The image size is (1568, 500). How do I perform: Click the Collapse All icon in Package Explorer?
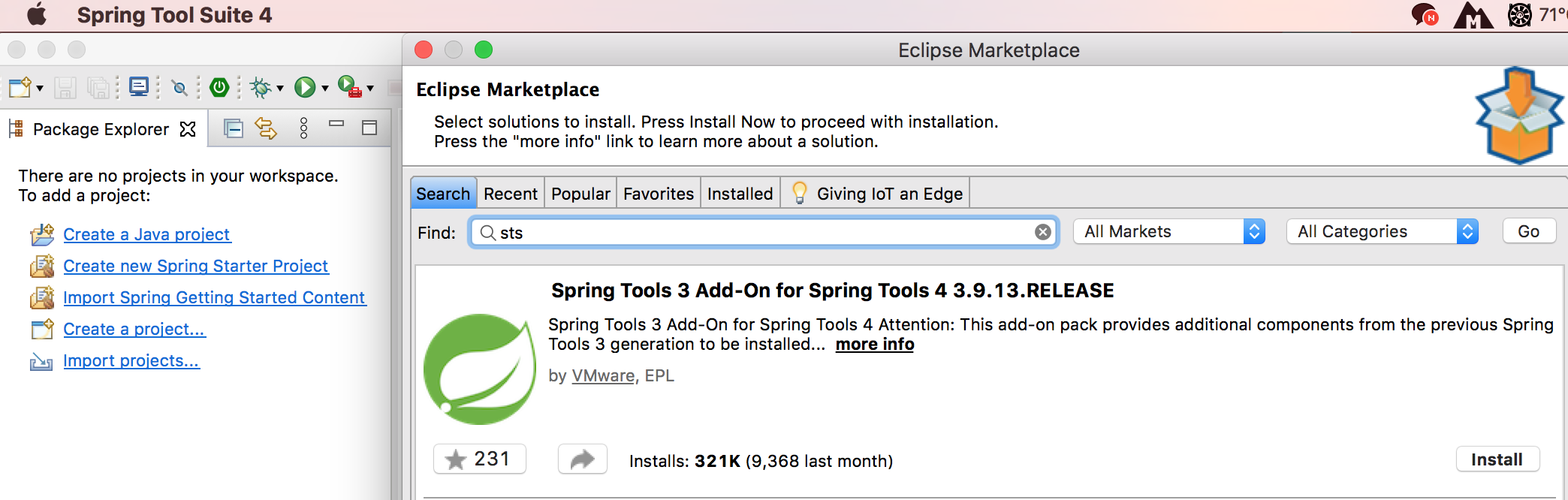point(234,128)
